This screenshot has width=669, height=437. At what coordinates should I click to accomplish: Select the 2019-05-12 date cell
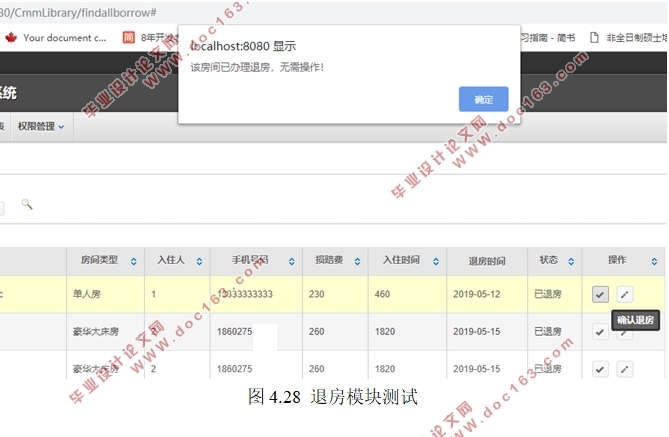click(487, 294)
